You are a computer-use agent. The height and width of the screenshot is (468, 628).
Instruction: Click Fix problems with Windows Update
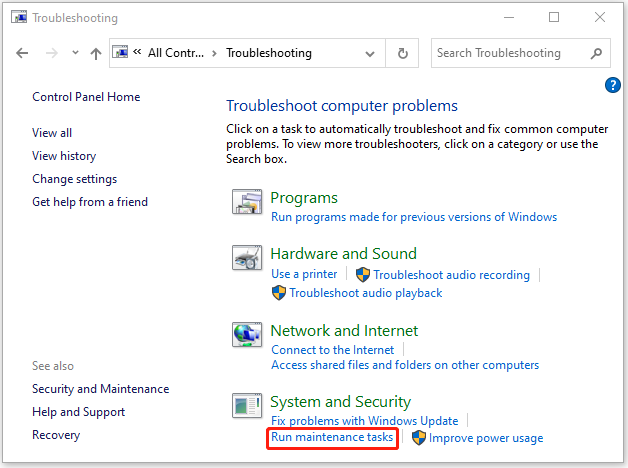click(x=365, y=421)
